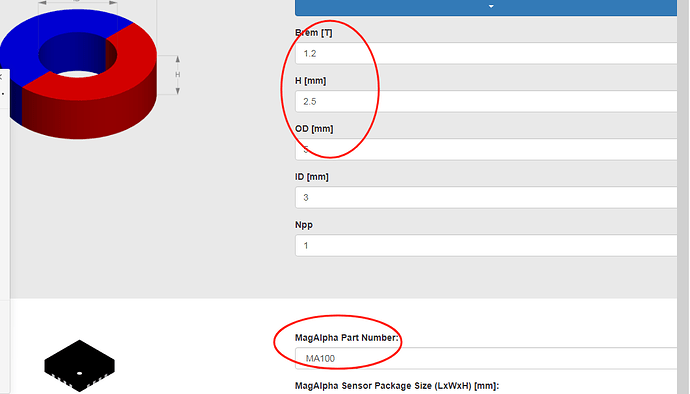This screenshot has height=394, width=690.
Task: Click the OD [mm] label text
Action: click(x=314, y=129)
